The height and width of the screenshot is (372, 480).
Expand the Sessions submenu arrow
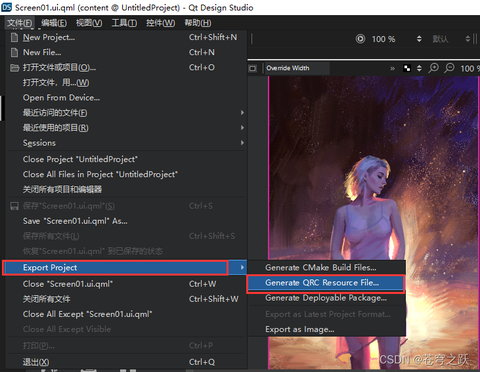pyautogui.click(x=242, y=143)
